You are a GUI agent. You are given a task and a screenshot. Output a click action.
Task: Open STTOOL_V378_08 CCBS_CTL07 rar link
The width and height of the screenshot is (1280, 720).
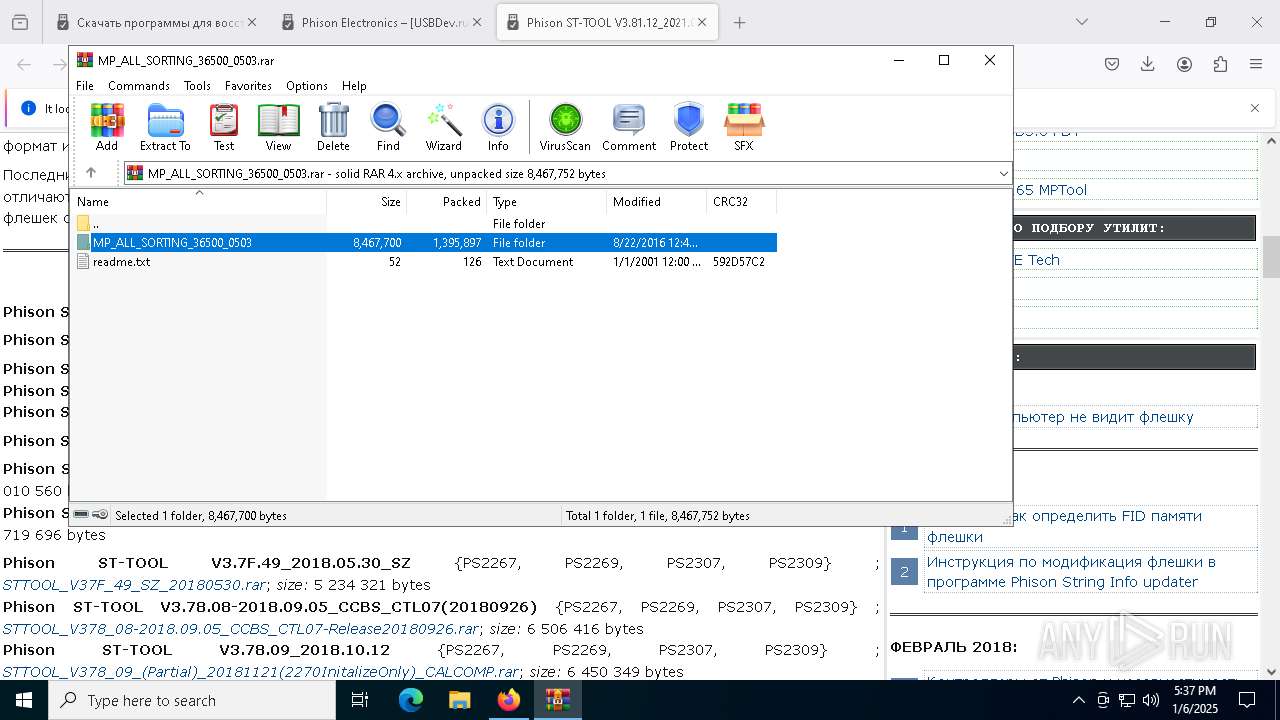pos(240,629)
